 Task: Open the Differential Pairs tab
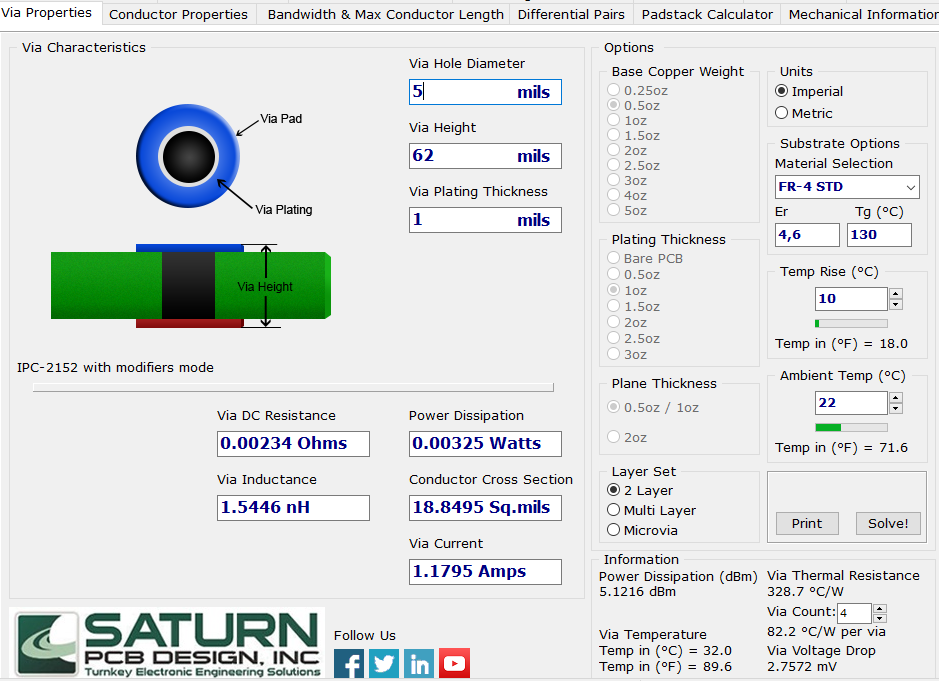click(571, 14)
